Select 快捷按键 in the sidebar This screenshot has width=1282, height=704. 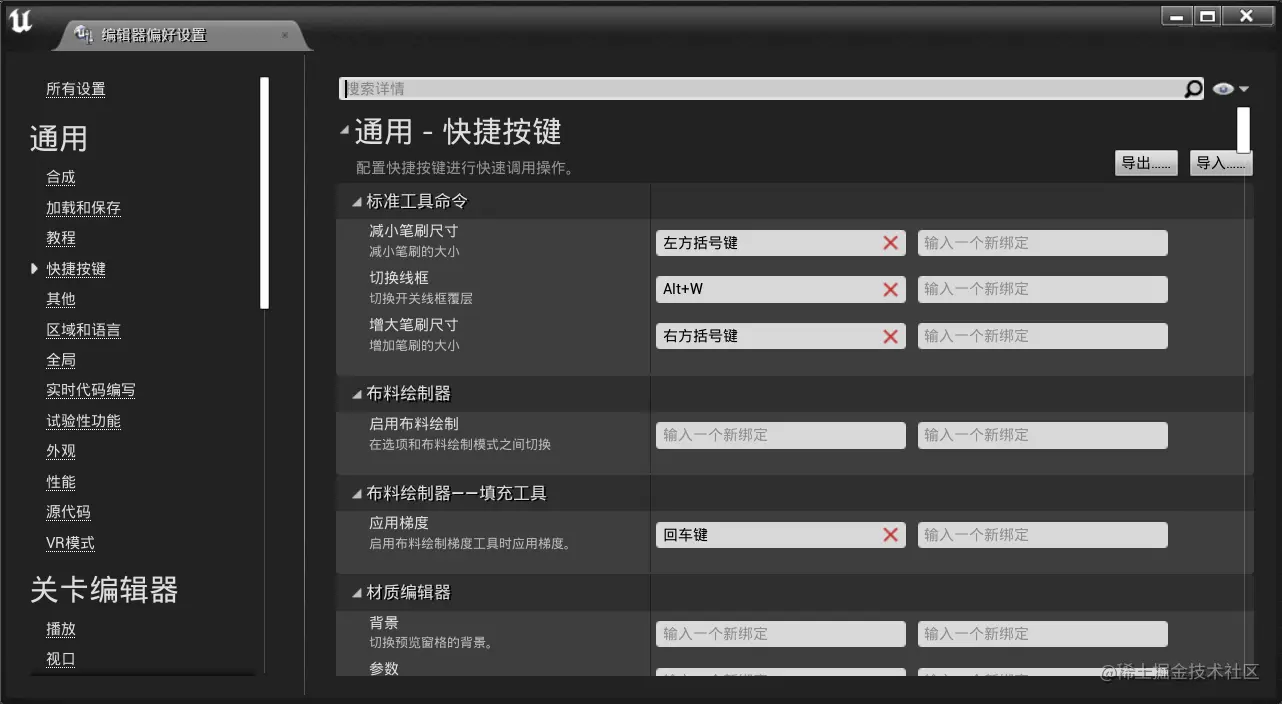(76, 269)
